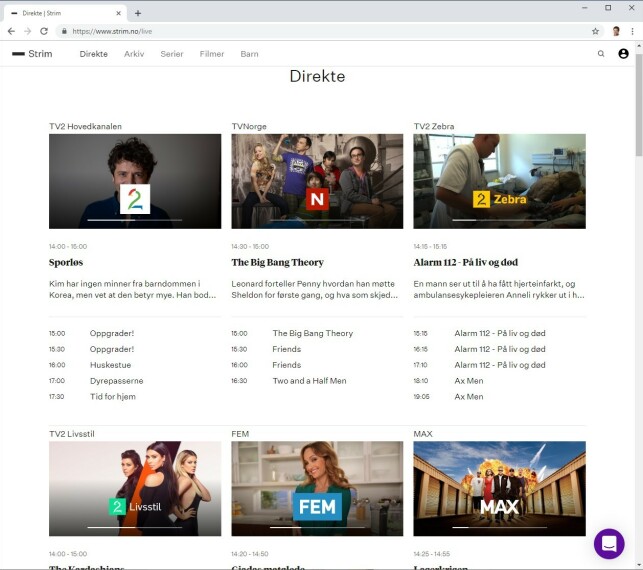
Task: Open the Sporløs program title
Action: (66, 262)
